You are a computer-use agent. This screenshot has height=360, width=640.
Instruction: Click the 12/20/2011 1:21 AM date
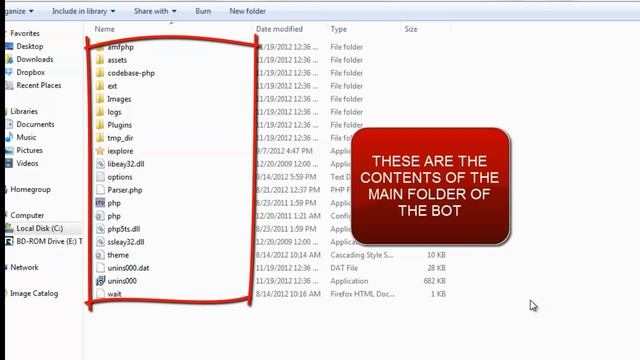click(288, 216)
